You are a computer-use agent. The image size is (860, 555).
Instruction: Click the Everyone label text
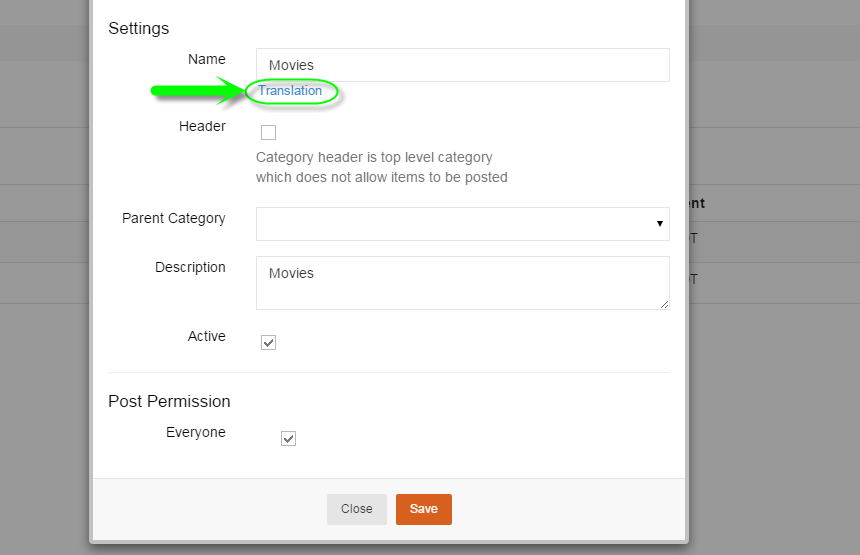click(196, 432)
